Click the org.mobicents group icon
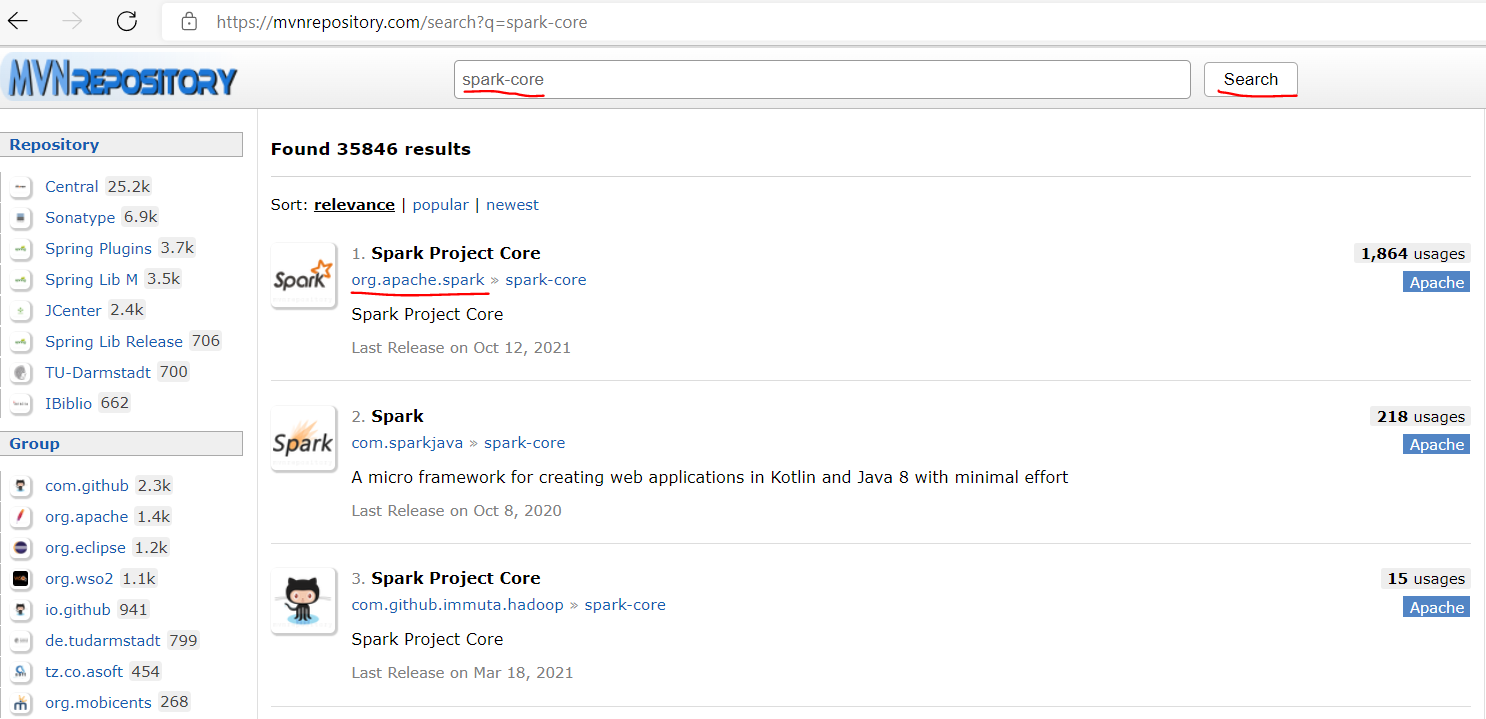1486x719 pixels. pyautogui.click(x=21, y=703)
